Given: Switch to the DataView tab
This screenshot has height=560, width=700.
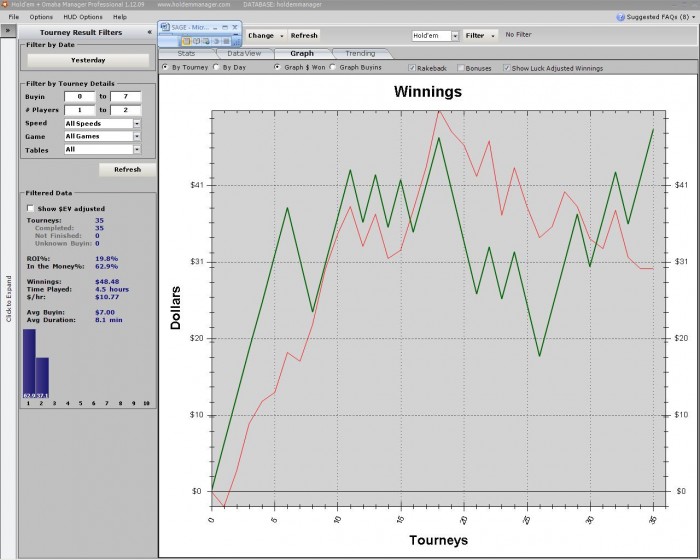Looking at the screenshot, I should (244, 53).
